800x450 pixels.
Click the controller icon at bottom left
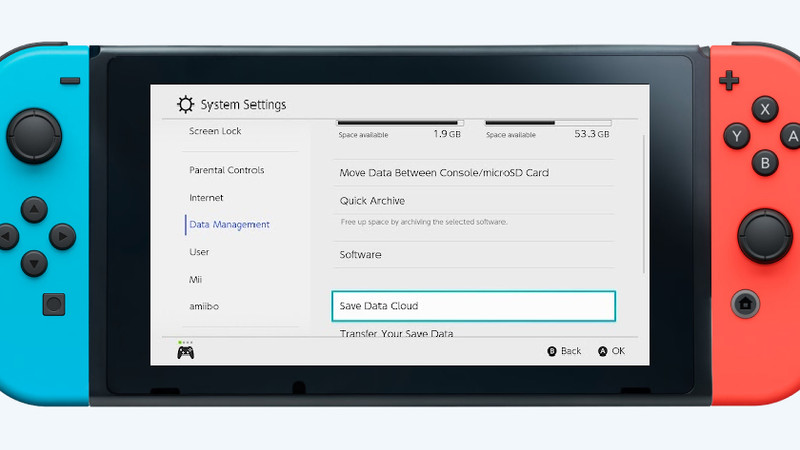pos(186,351)
